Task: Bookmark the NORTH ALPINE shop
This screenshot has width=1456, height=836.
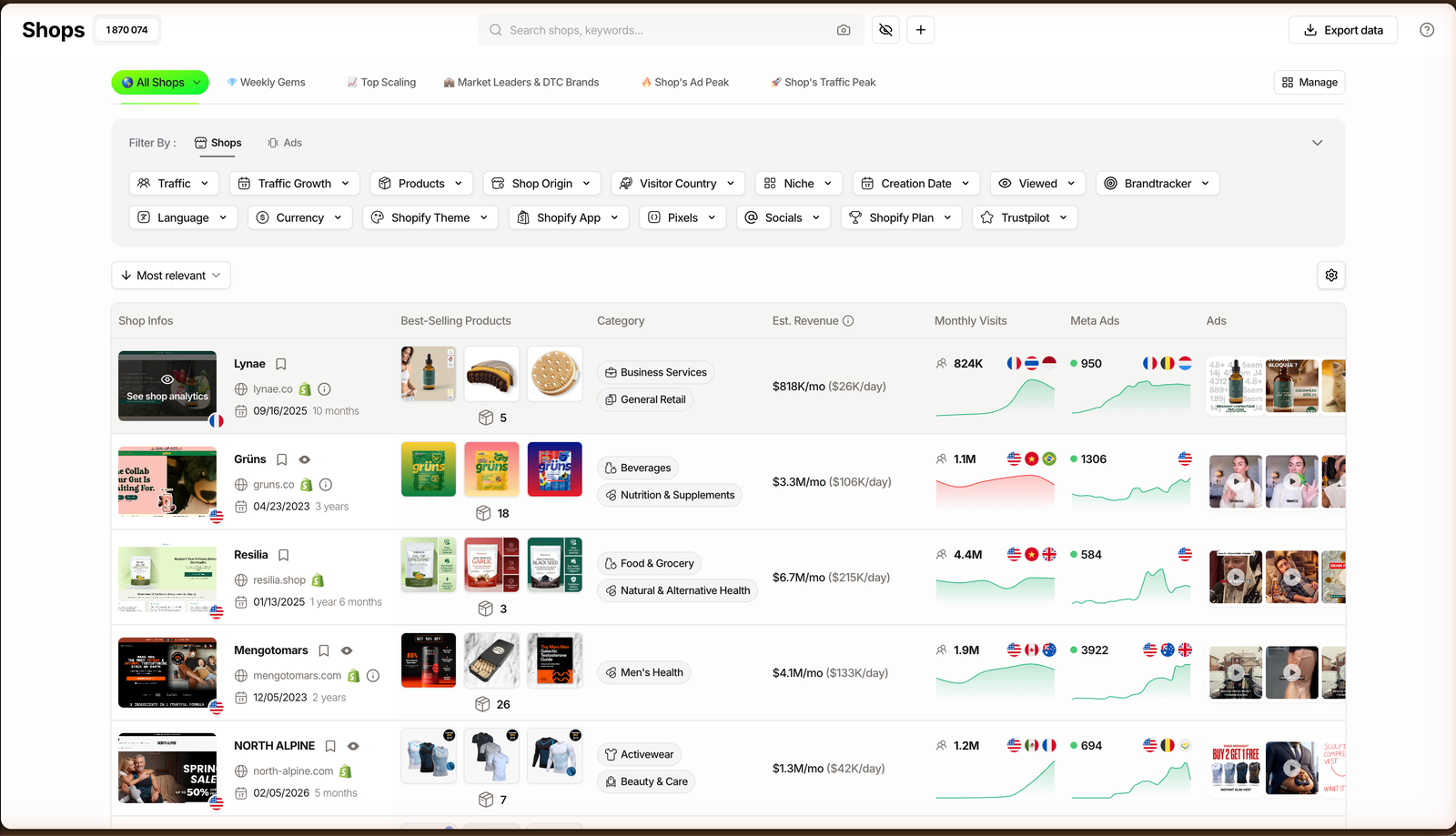Action: (x=330, y=746)
